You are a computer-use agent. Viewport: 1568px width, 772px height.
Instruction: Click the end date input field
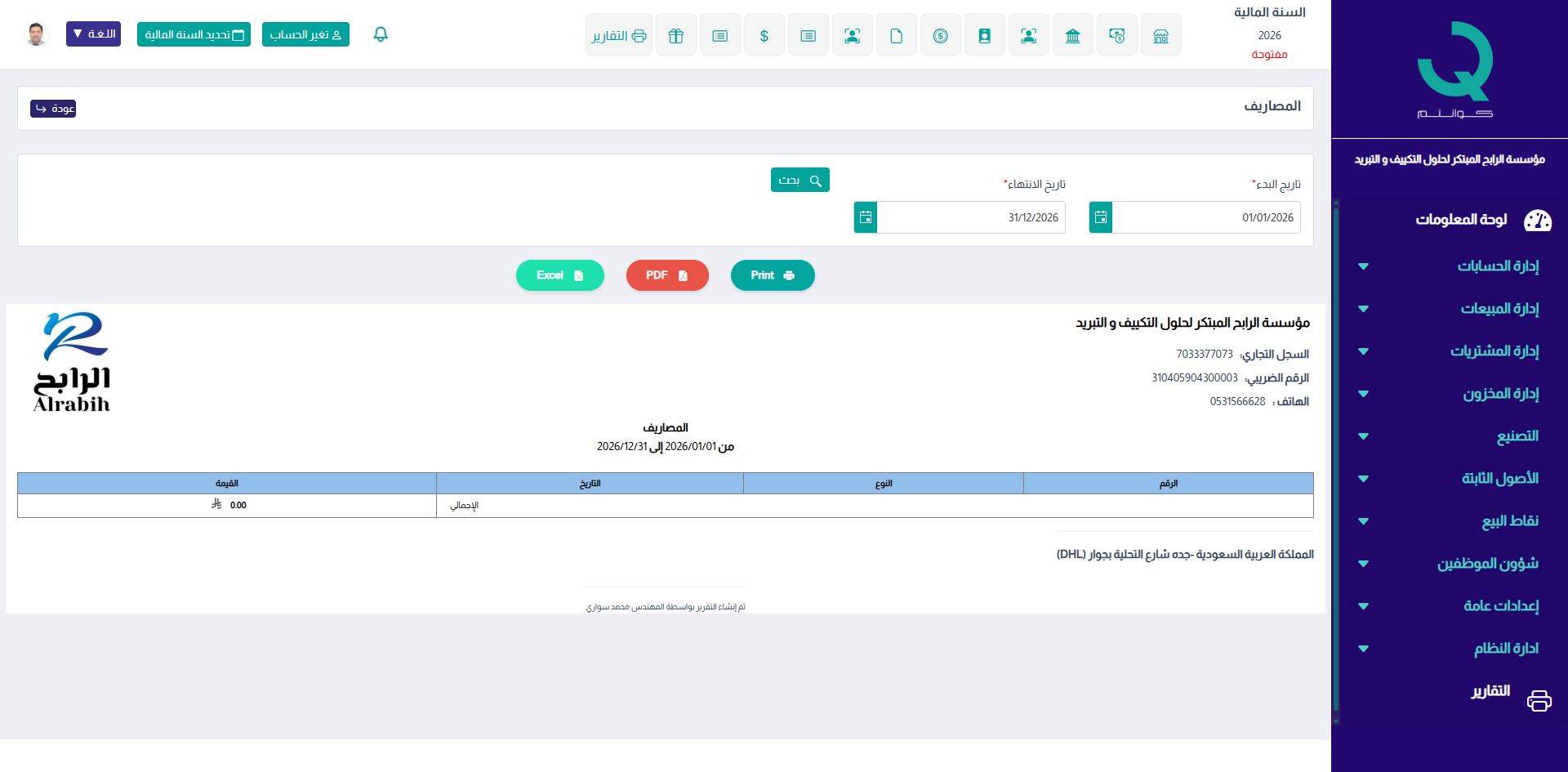tap(970, 217)
